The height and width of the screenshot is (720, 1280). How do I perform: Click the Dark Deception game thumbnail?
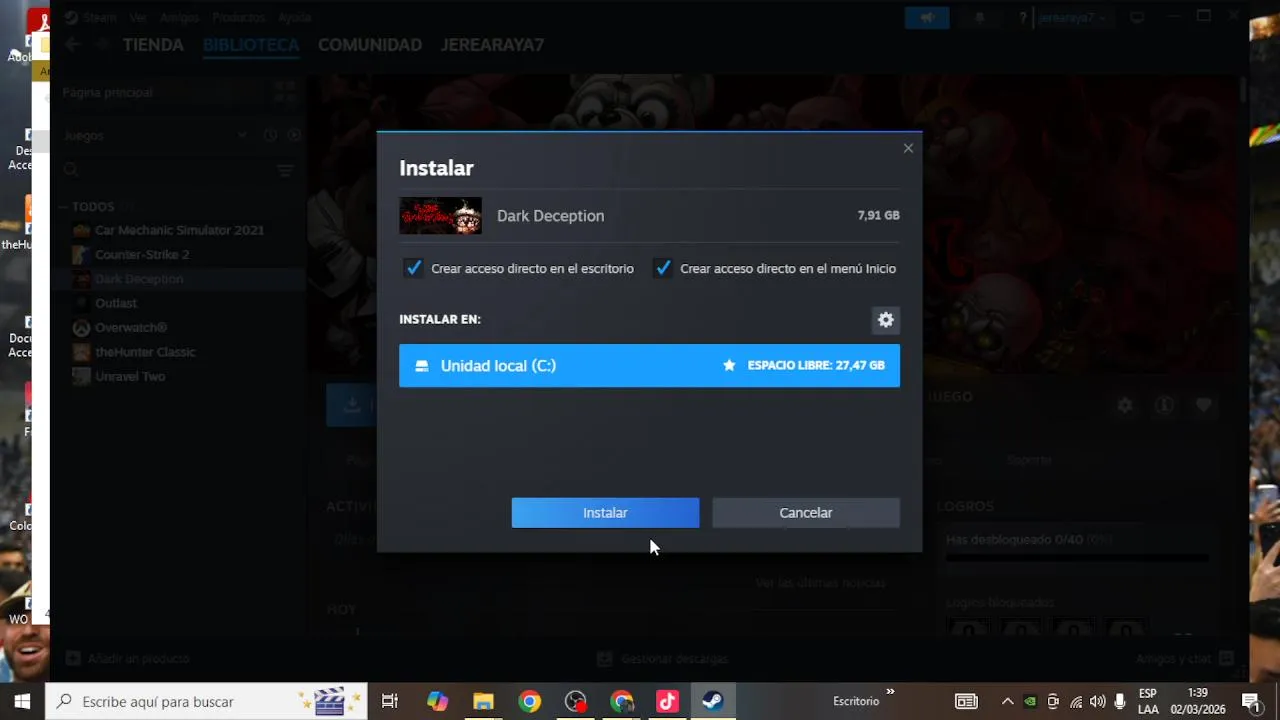[440, 216]
